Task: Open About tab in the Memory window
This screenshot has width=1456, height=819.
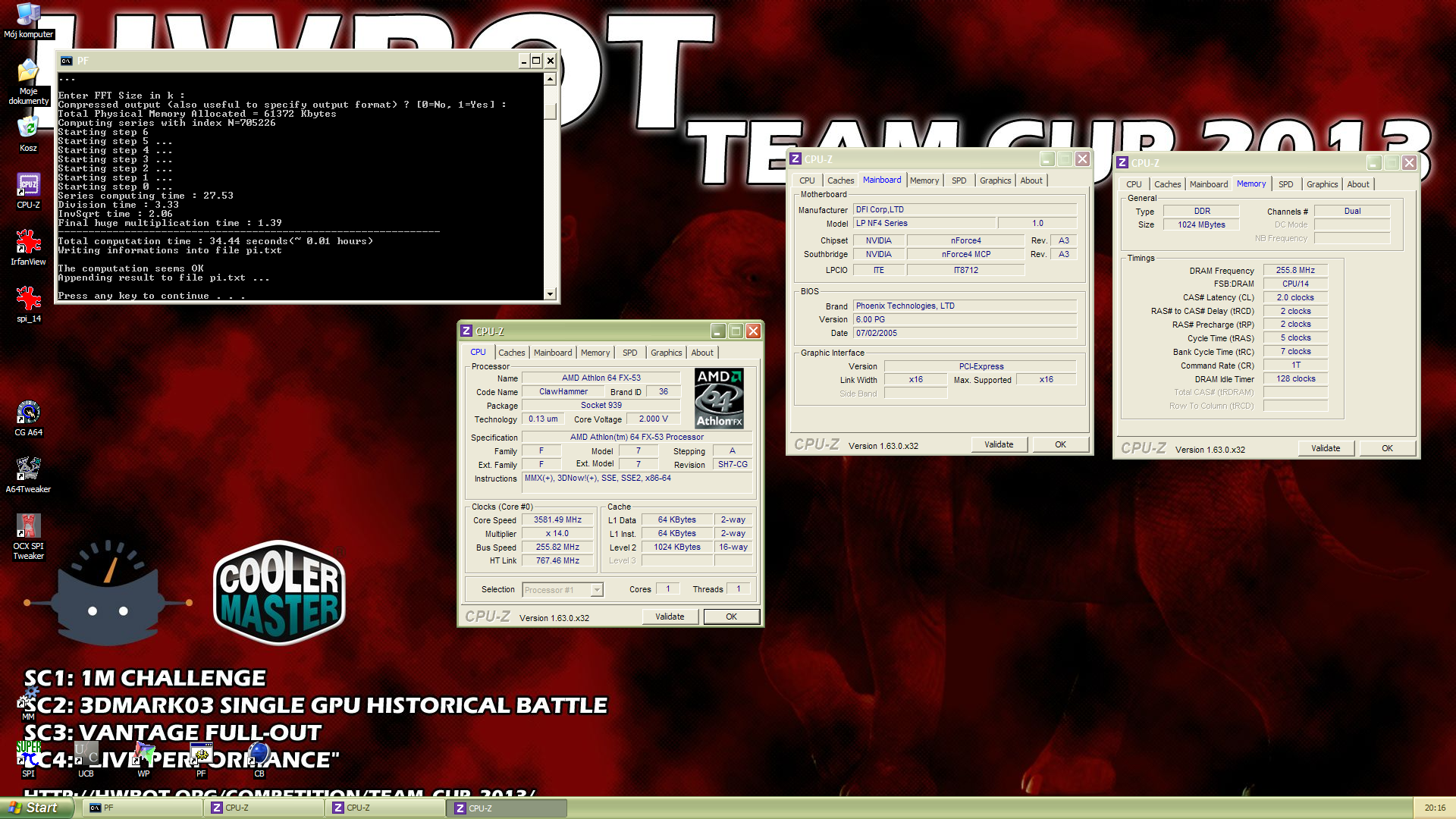Action: point(1358,184)
